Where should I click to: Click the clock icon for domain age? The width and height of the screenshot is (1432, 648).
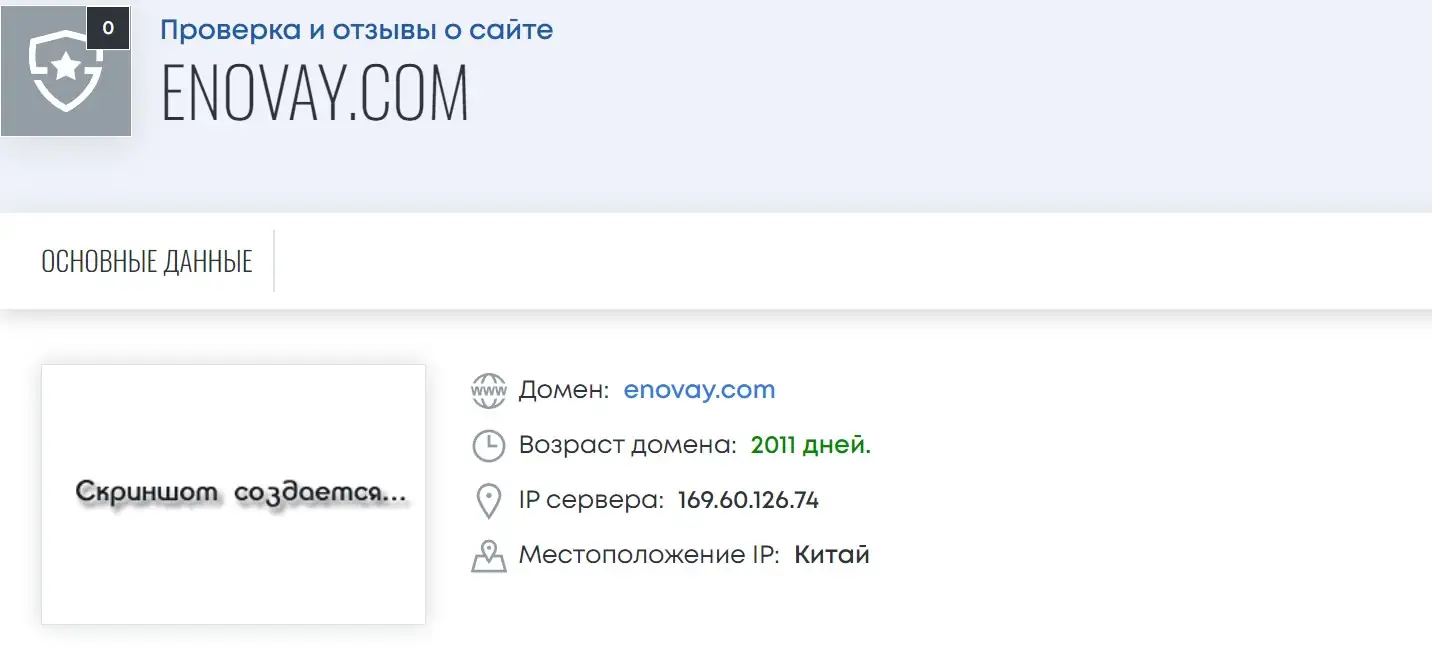(x=488, y=445)
